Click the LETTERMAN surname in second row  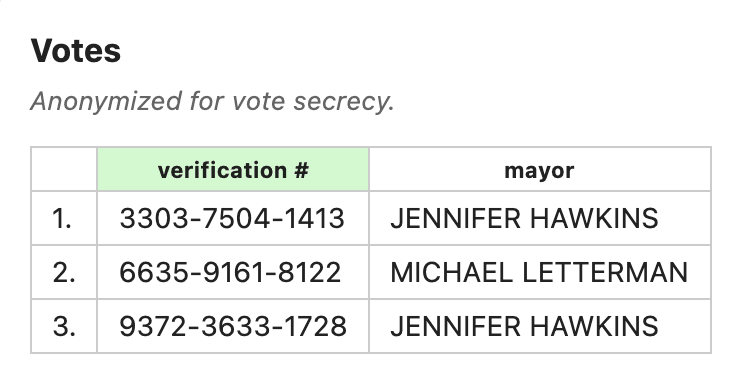point(605,272)
